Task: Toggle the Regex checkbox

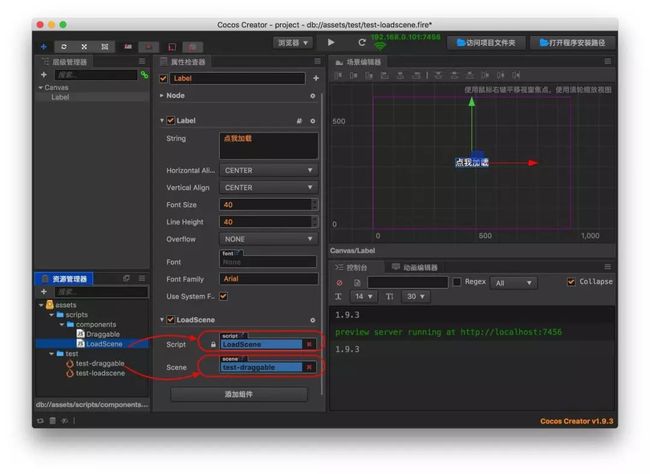Action: [x=457, y=282]
